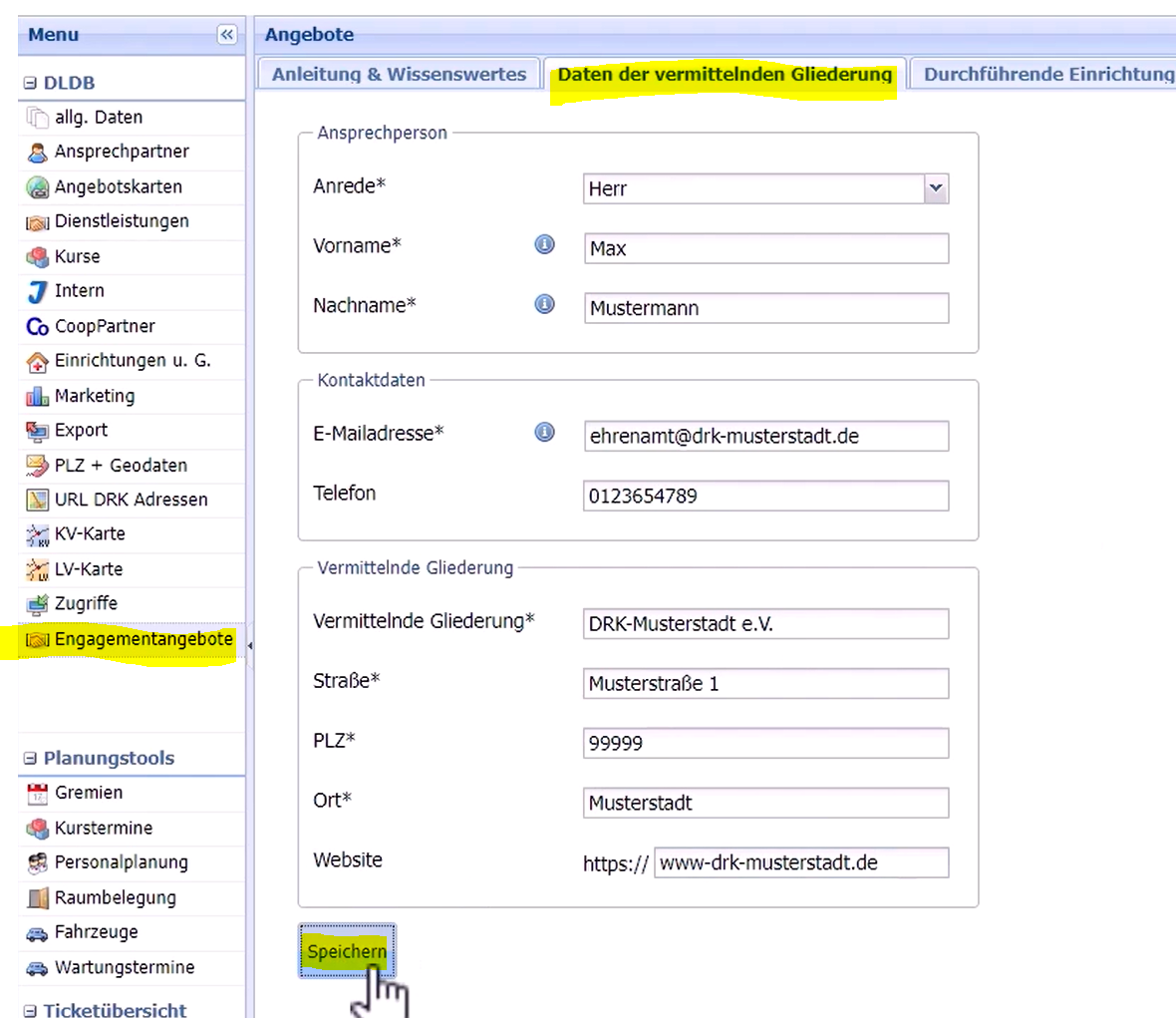
Task: Click the Gremien calendar icon
Action: [37, 794]
